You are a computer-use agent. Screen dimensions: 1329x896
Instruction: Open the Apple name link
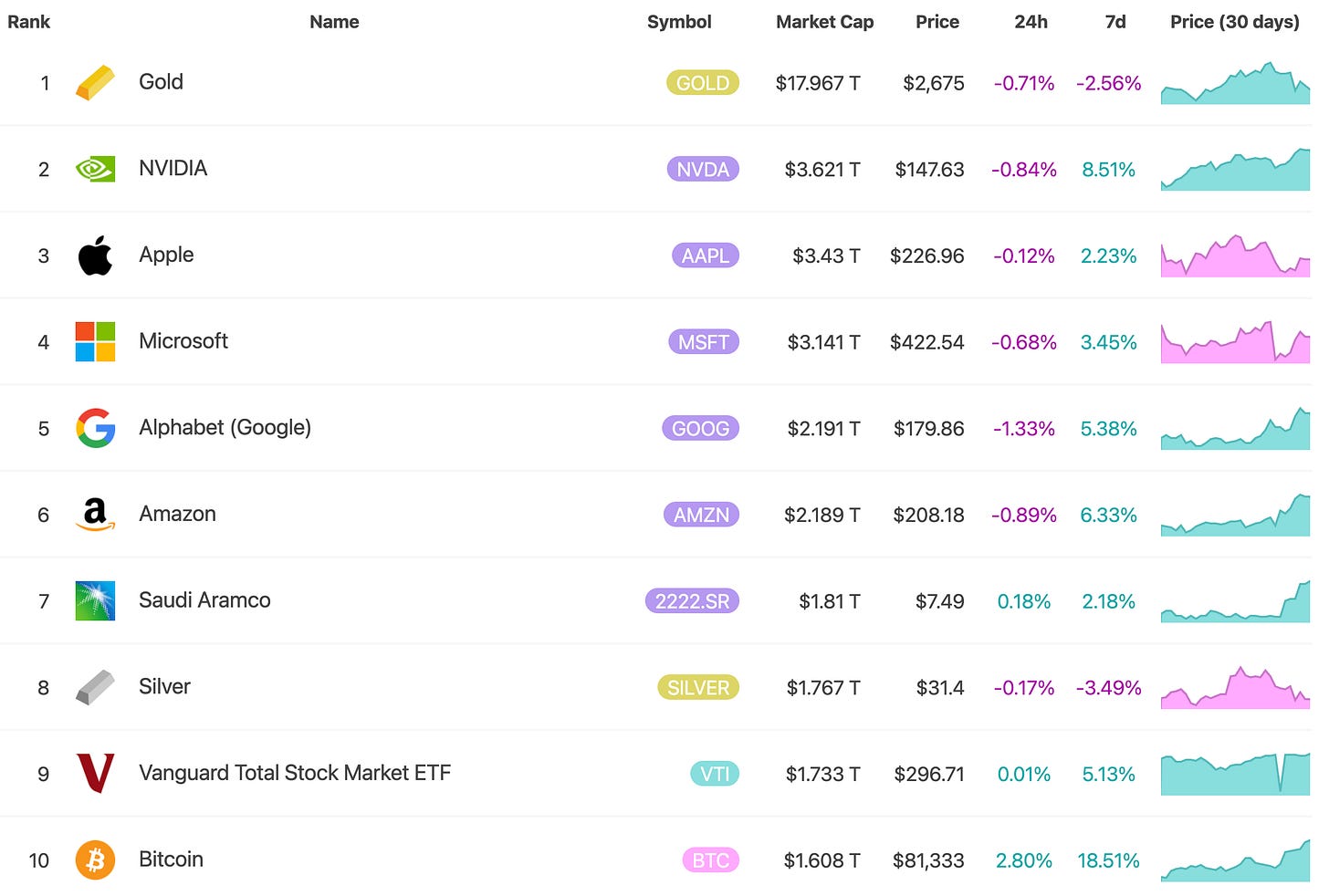click(166, 255)
